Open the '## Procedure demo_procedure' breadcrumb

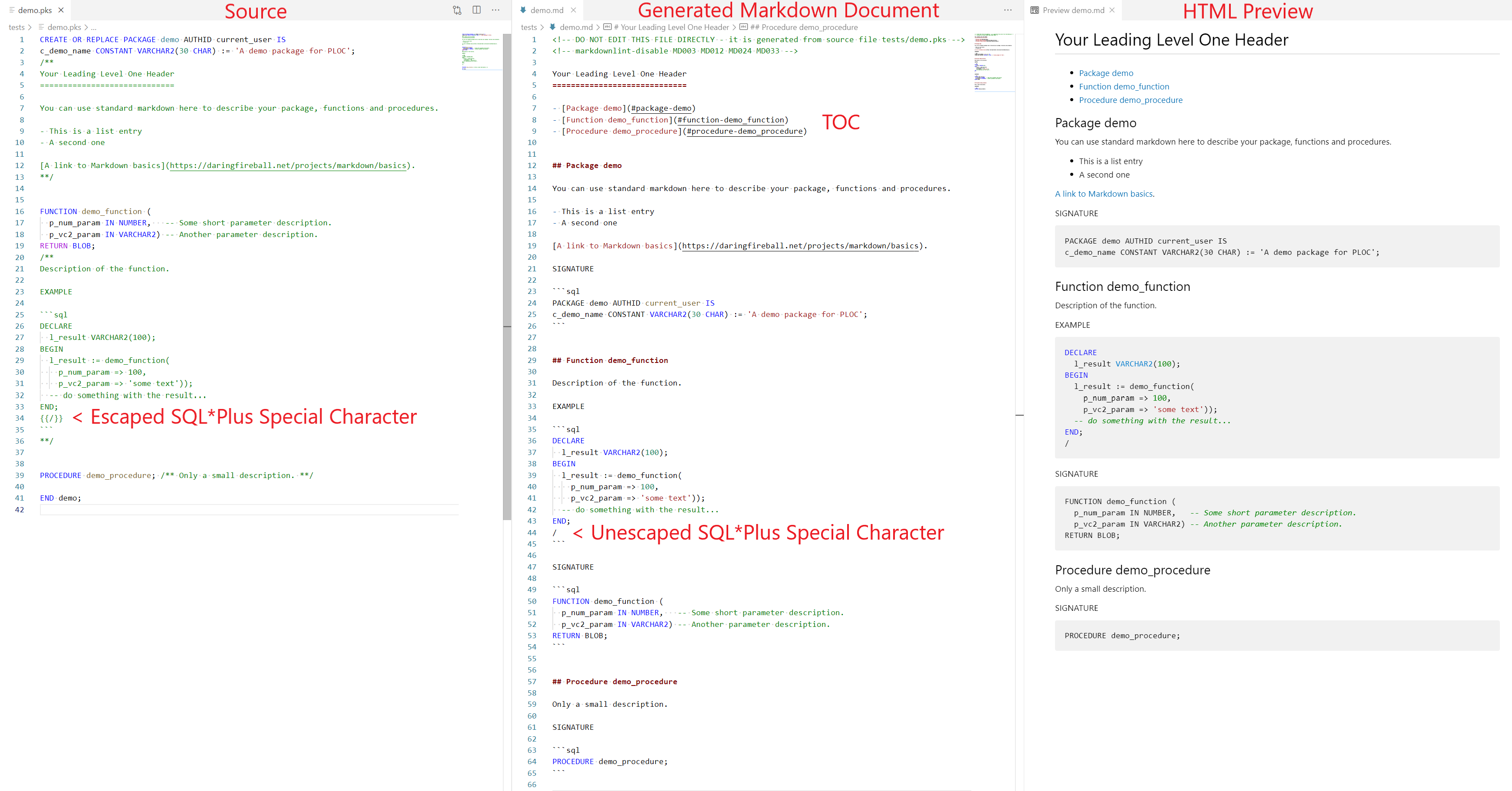804,27
